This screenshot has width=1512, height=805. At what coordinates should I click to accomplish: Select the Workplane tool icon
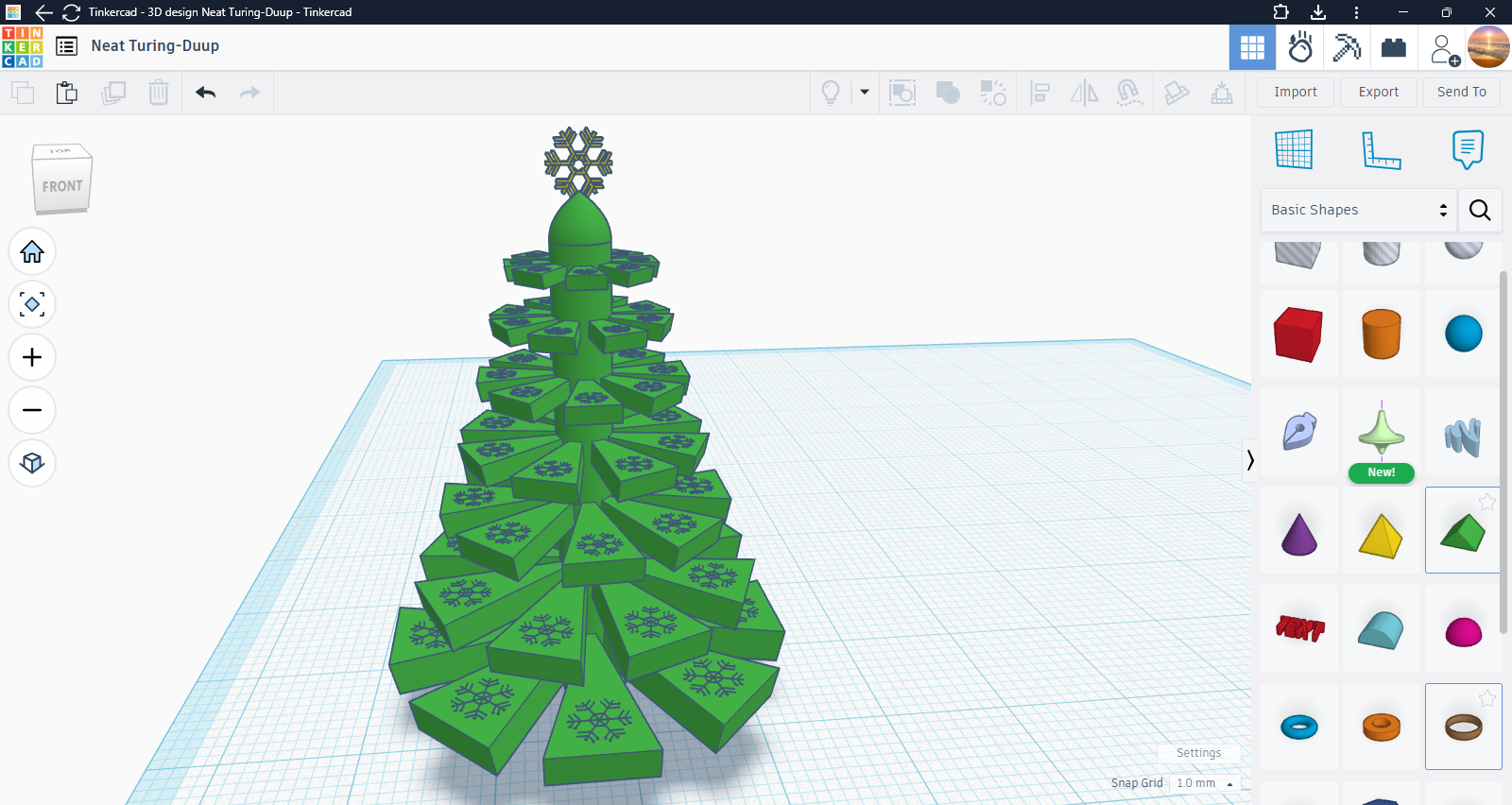(x=1294, y=150)
